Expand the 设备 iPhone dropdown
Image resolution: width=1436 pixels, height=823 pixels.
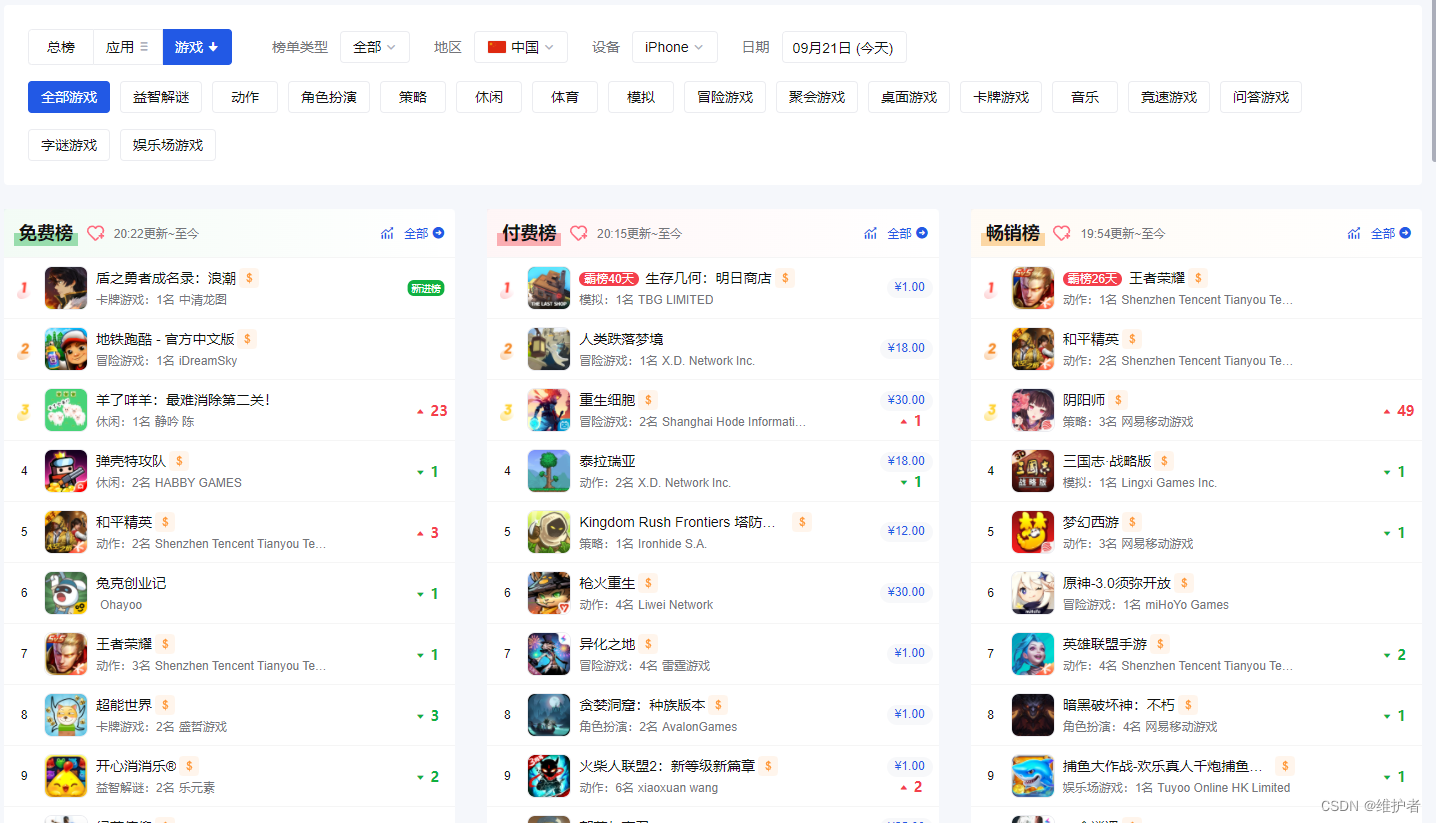[x=675, y=47]
